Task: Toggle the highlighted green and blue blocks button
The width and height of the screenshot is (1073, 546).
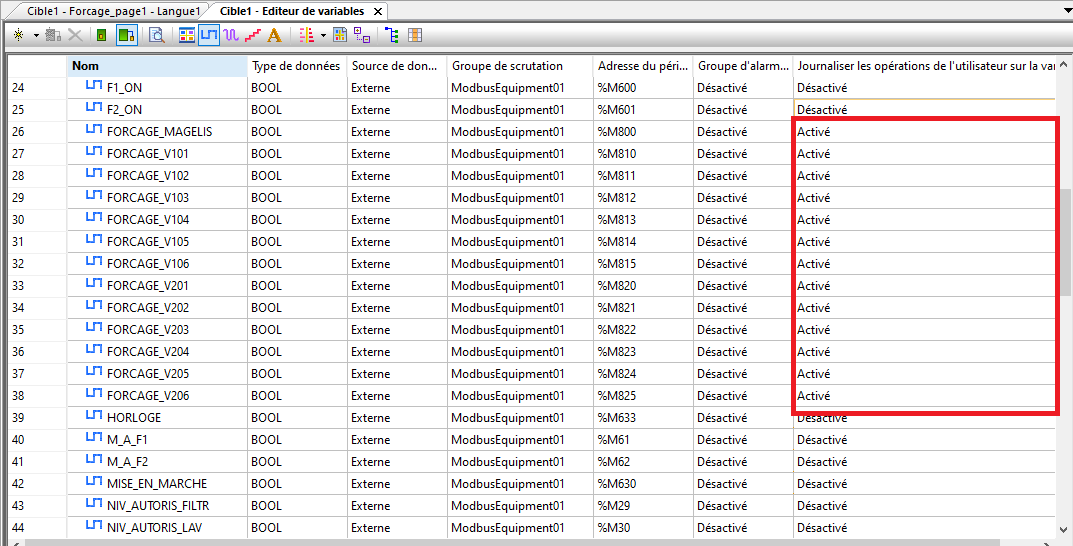Action: pos(126,35)
